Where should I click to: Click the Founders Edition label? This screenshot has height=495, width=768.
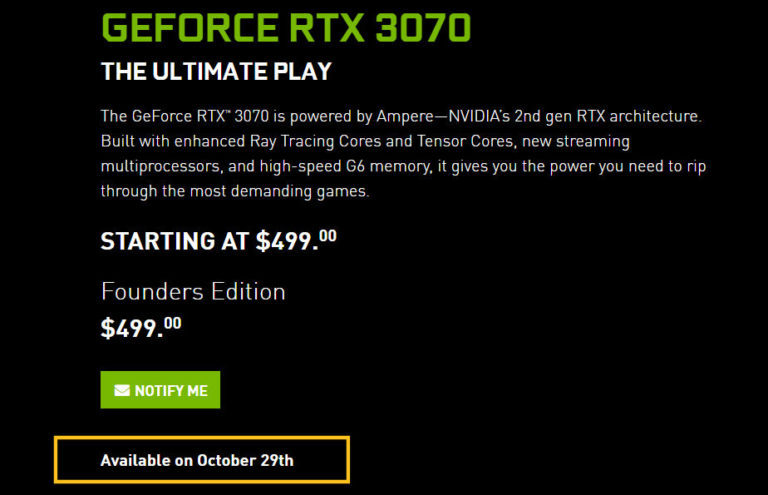click(x=193, y=292)
